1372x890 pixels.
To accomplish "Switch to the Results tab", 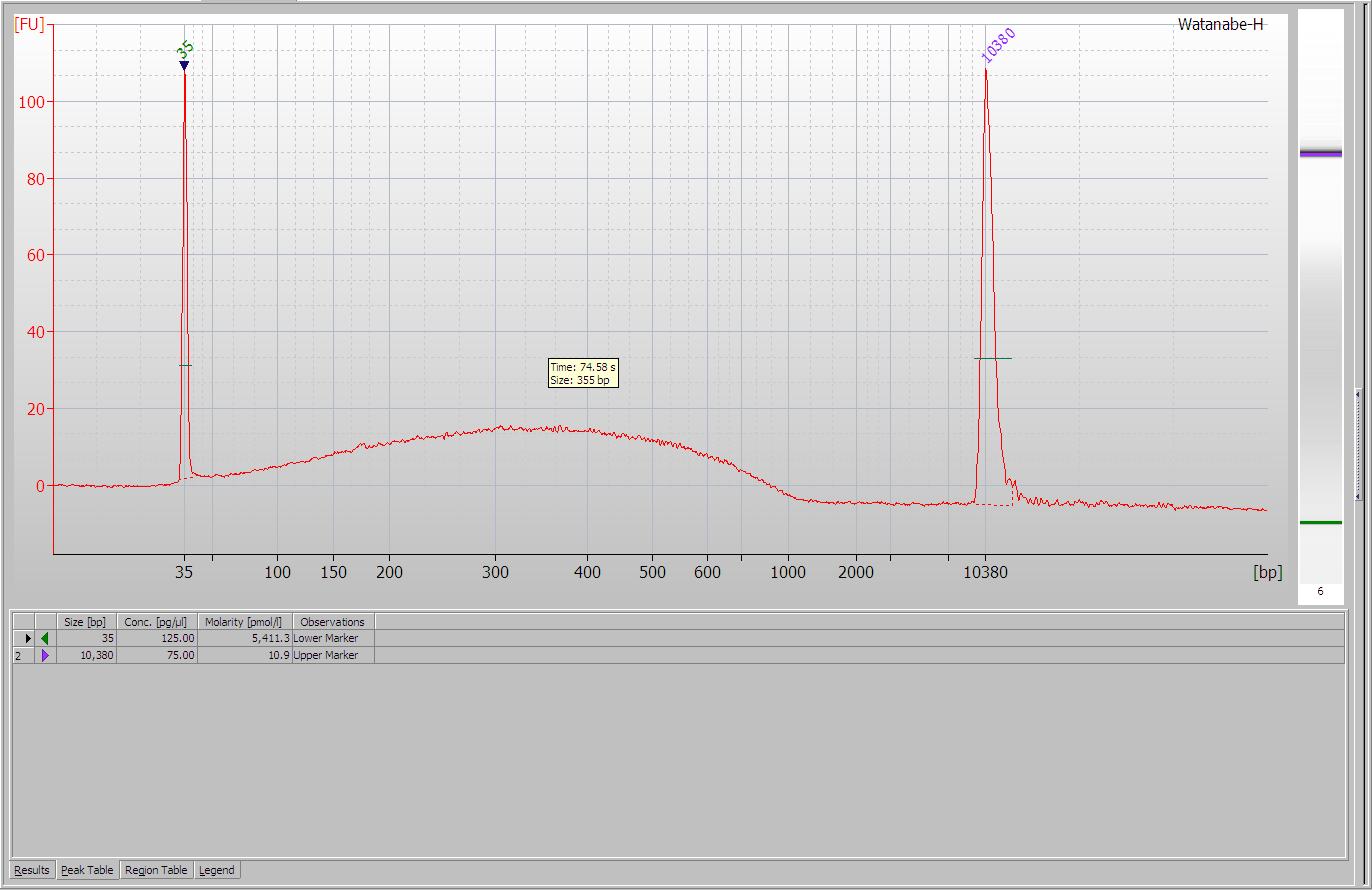I will click(32, 870).
